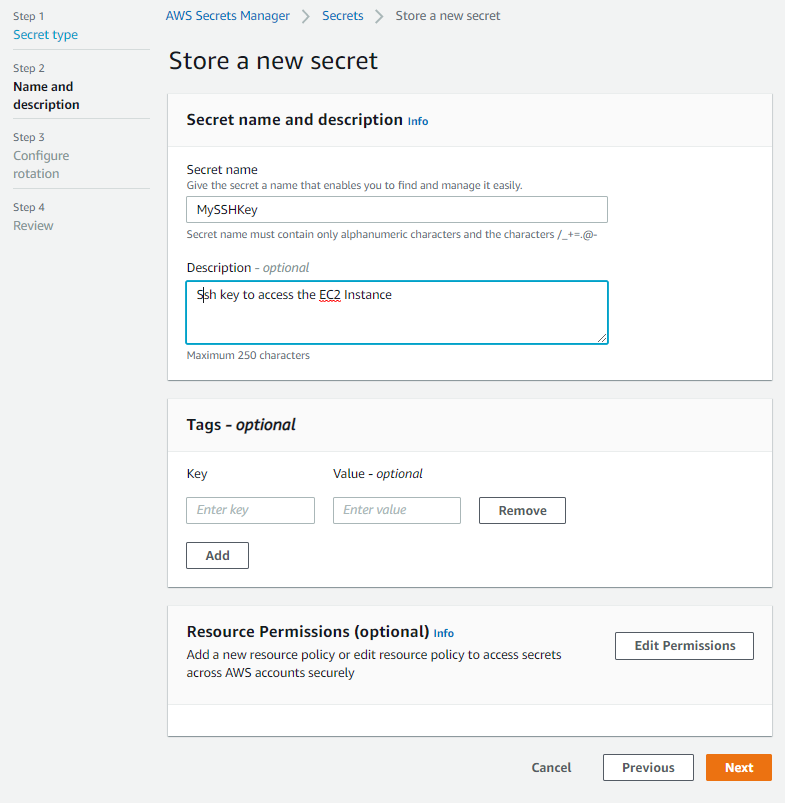The image size is (785, 803).
Task: Click inside the Secret name field
Action: pos(397,209)
